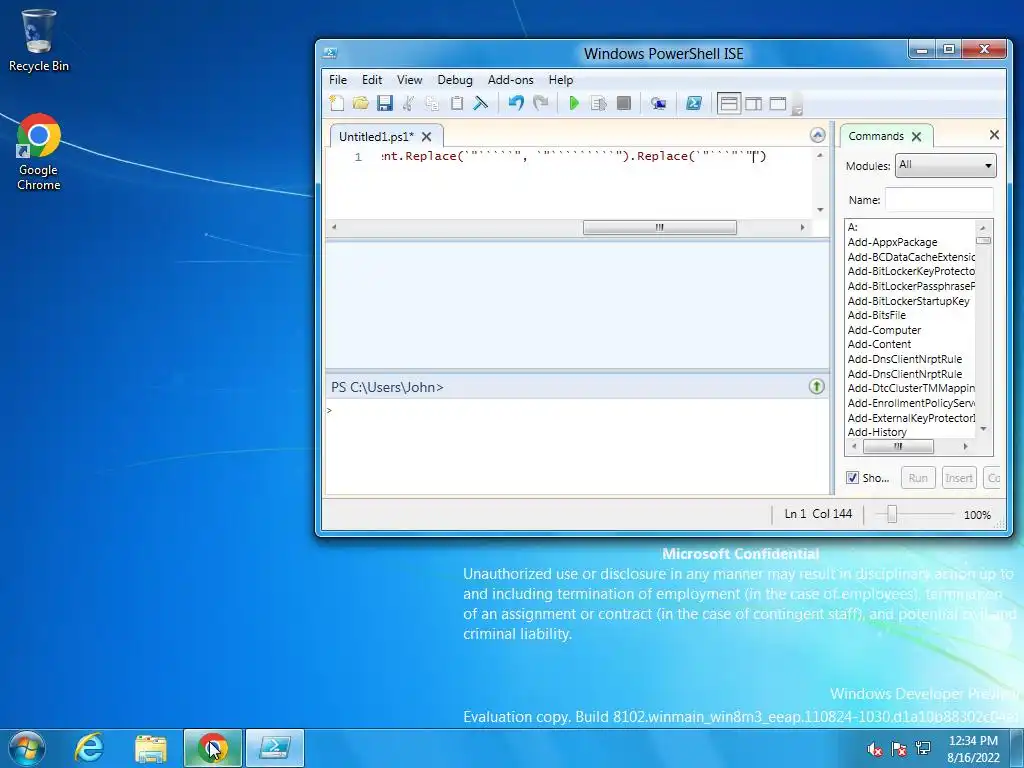
Task: Collapse the script pane with the up-arrow circle
Action: [817, 135]
